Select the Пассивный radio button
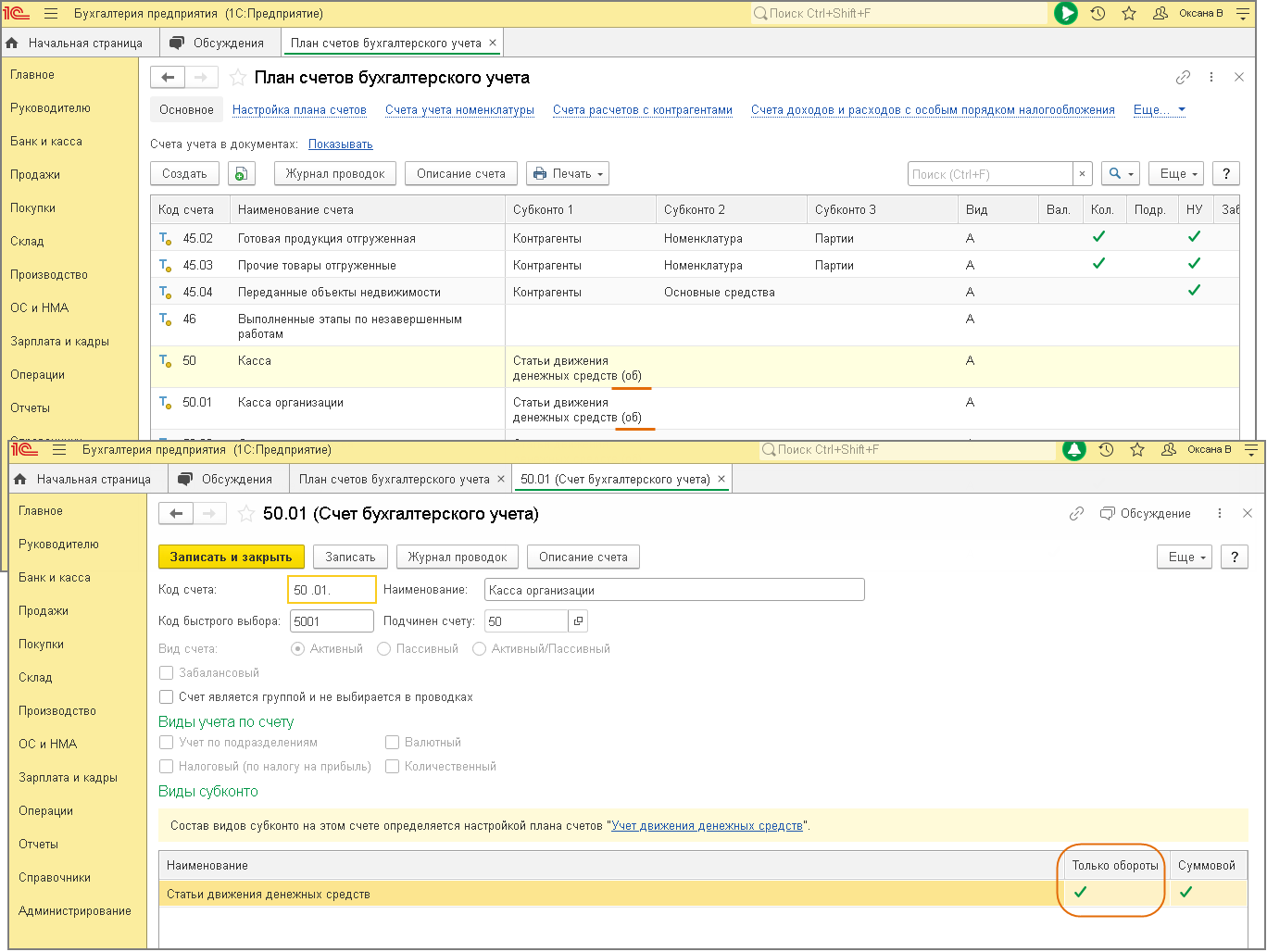Screen dimensions: 1267x952 (x=384, y=649)
